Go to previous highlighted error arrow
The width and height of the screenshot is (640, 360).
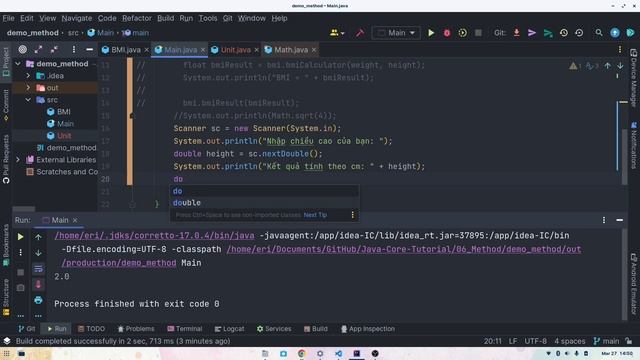[x=608, y=65]
